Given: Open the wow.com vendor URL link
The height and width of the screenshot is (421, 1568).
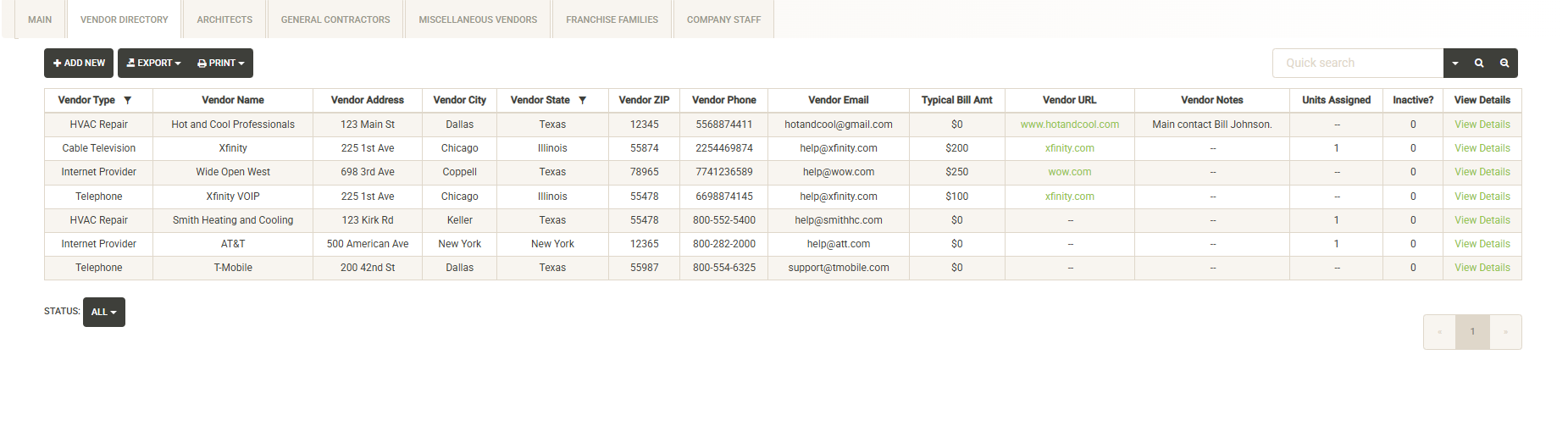Looking at the screenshot, I should (1069, 172).
